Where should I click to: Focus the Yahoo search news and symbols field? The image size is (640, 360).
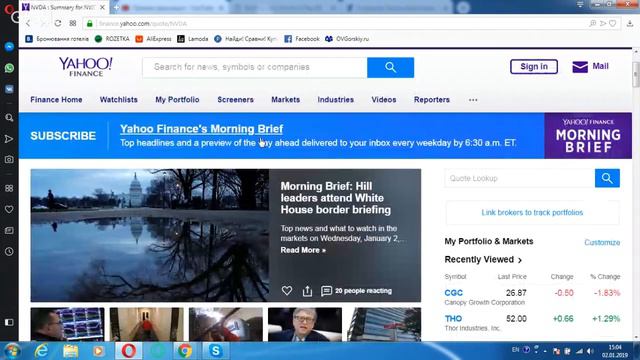coord(255,67)
